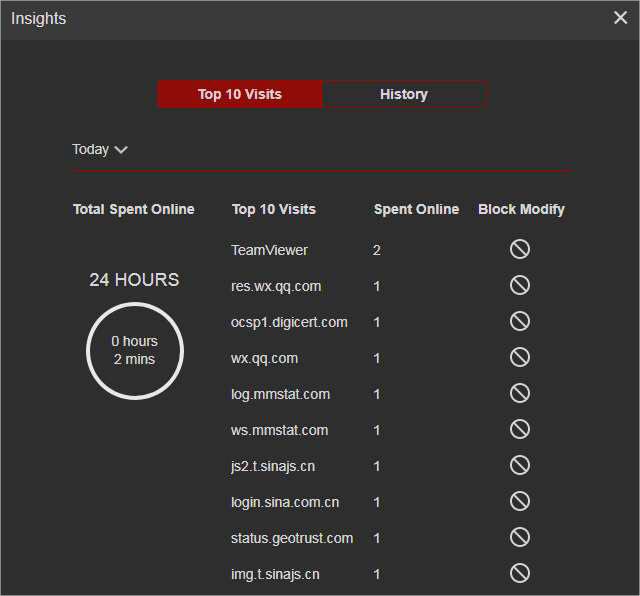Click TeamViewer's spent online value 2

coord(376,250)
